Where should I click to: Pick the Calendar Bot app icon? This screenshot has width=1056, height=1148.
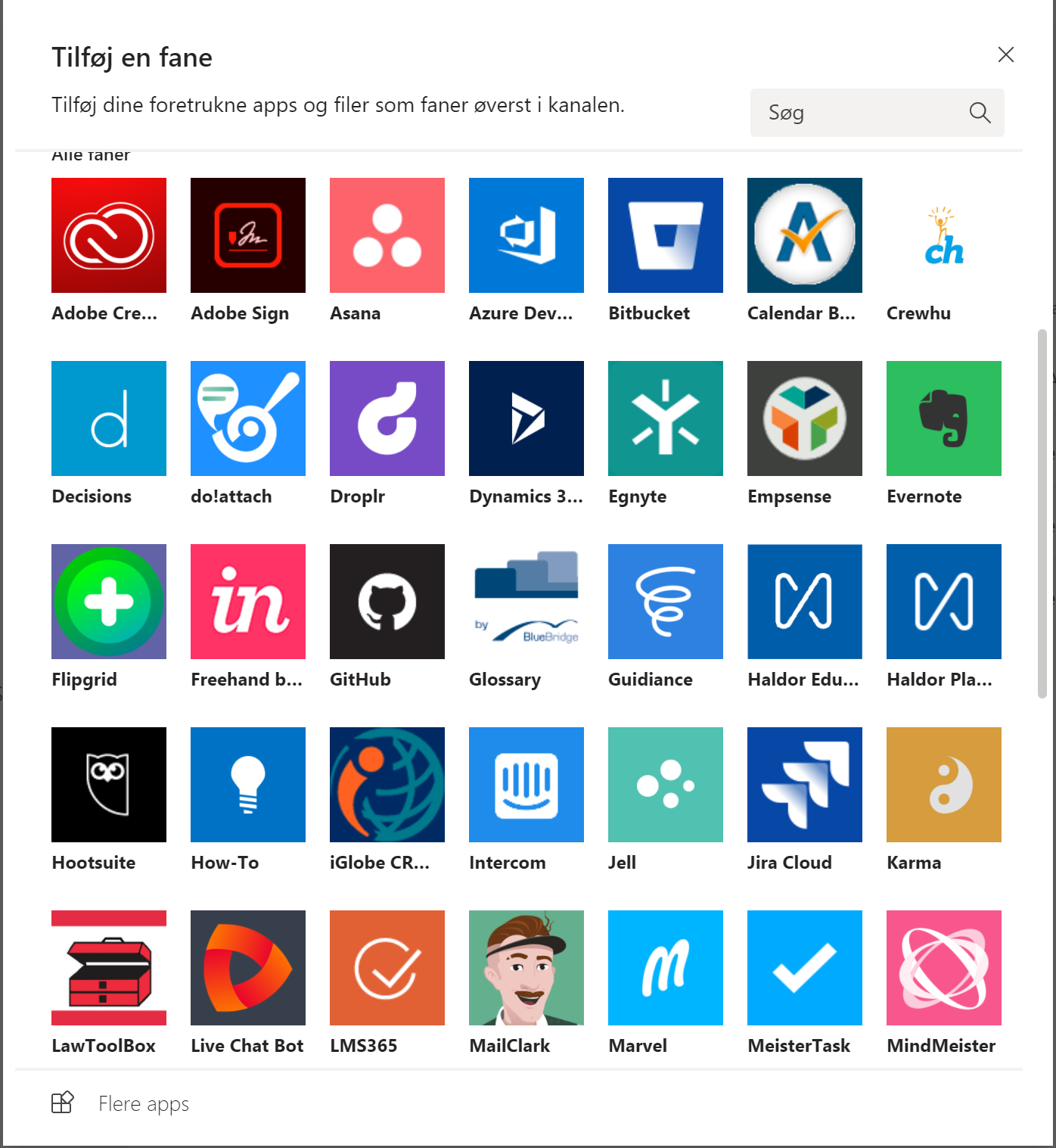(805, 235)
